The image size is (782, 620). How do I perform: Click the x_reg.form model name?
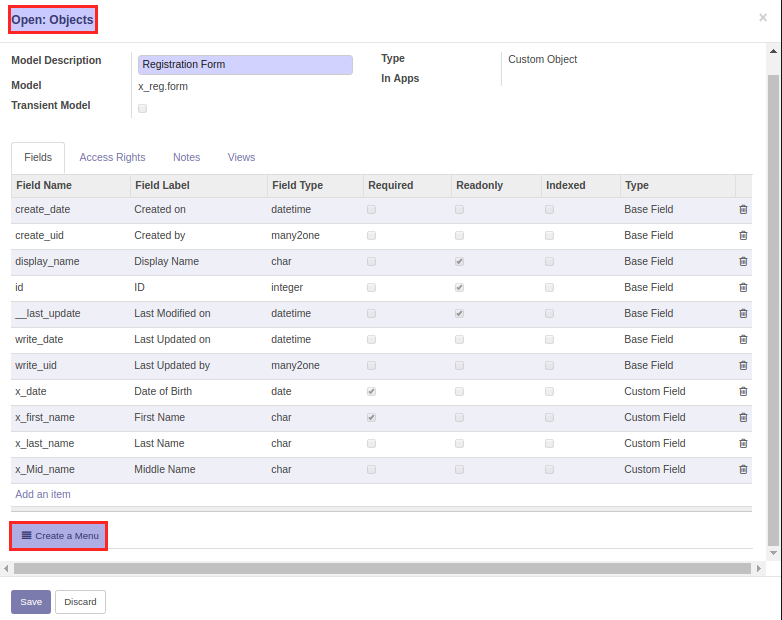coord(163,86)
